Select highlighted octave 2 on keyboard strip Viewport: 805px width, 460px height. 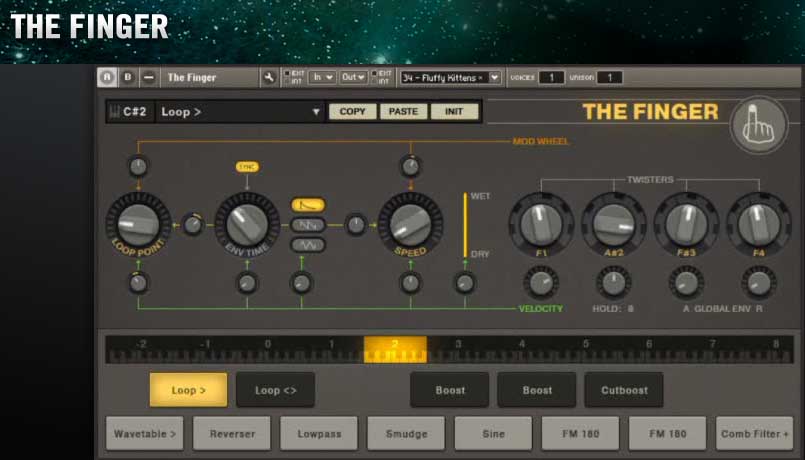395,350
